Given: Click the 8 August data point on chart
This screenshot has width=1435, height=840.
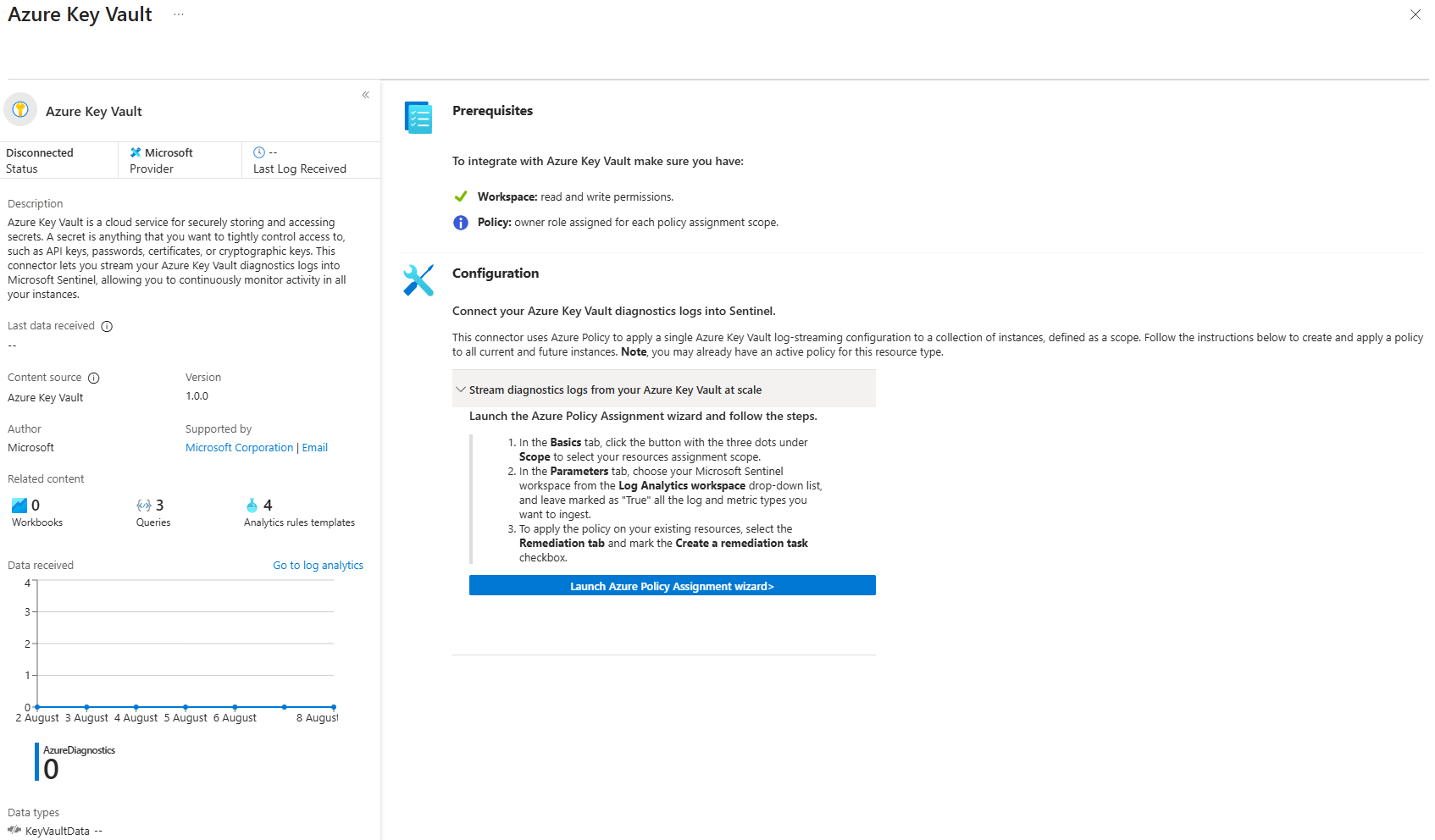Looking at the screenshot, I should point(334,707).
